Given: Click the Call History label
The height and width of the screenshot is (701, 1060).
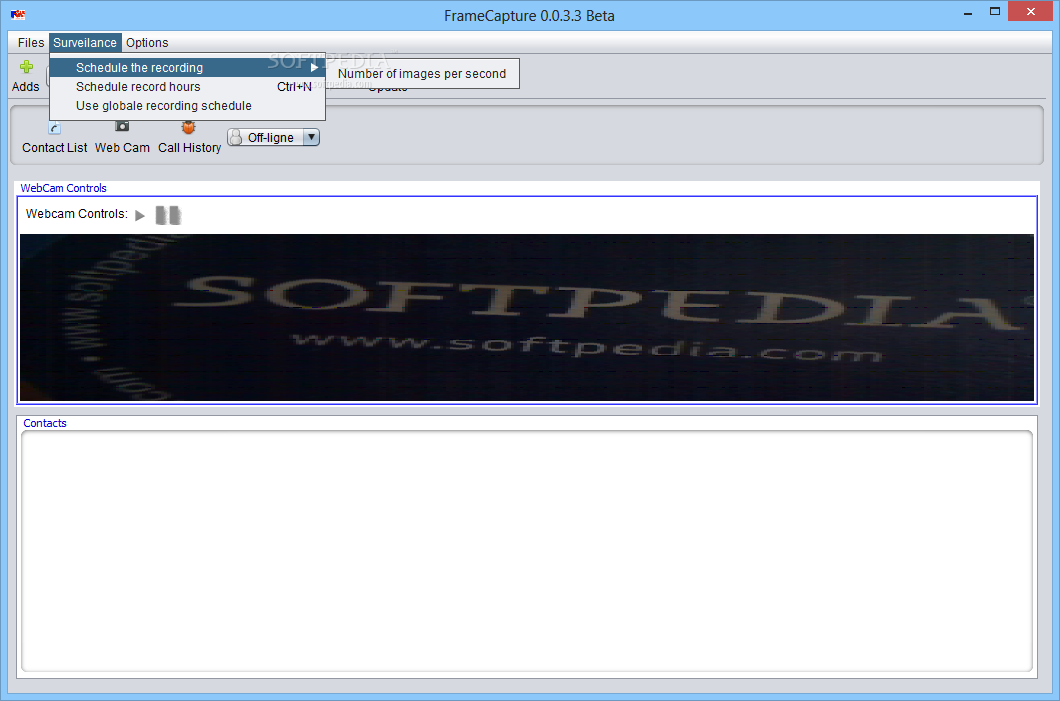Looking at the screenshot, I should coord(189,147).
